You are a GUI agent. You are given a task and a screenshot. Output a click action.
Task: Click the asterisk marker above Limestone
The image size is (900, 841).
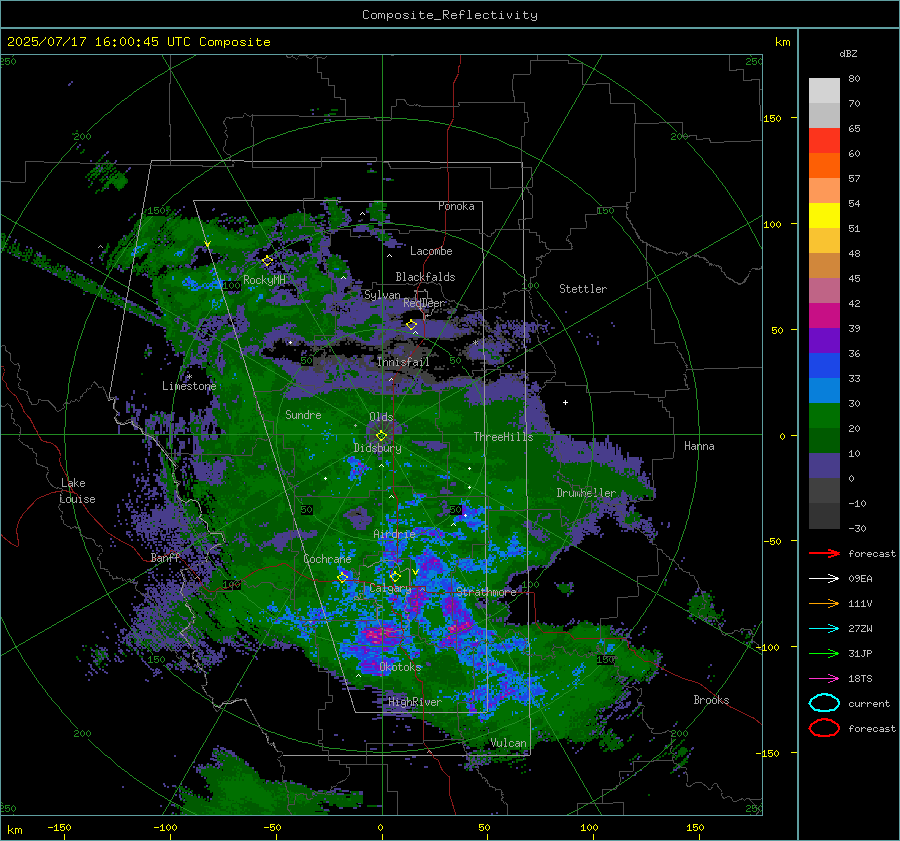(x=189, y=377)
